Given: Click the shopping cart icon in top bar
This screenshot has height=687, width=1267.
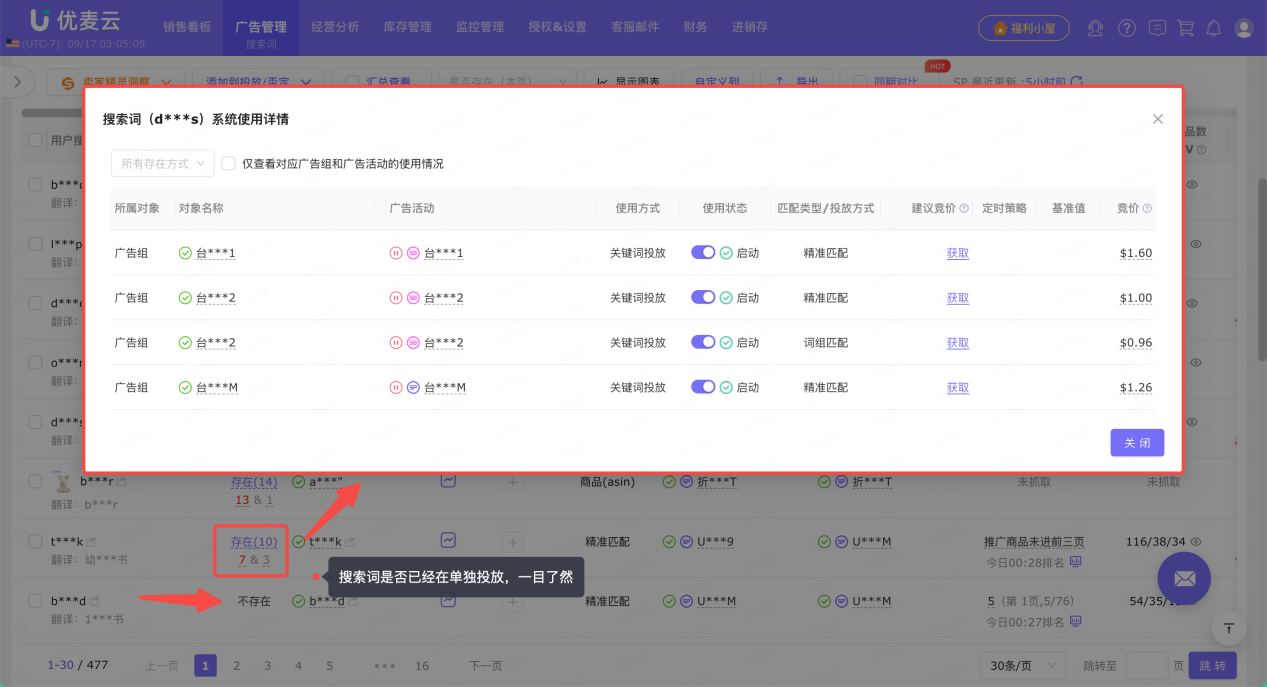Looking at the screenshot, I should pyautogui.click(x=1185, y=28).
